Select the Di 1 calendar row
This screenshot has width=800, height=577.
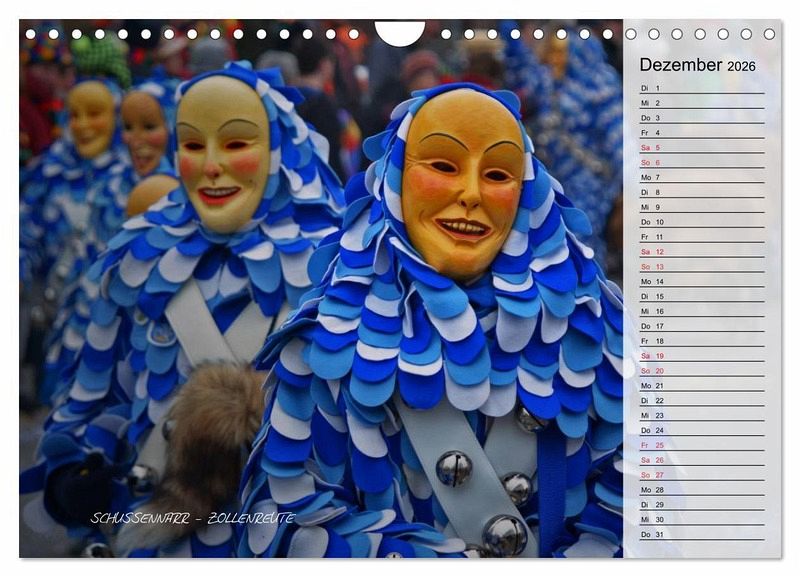(700, 88)
